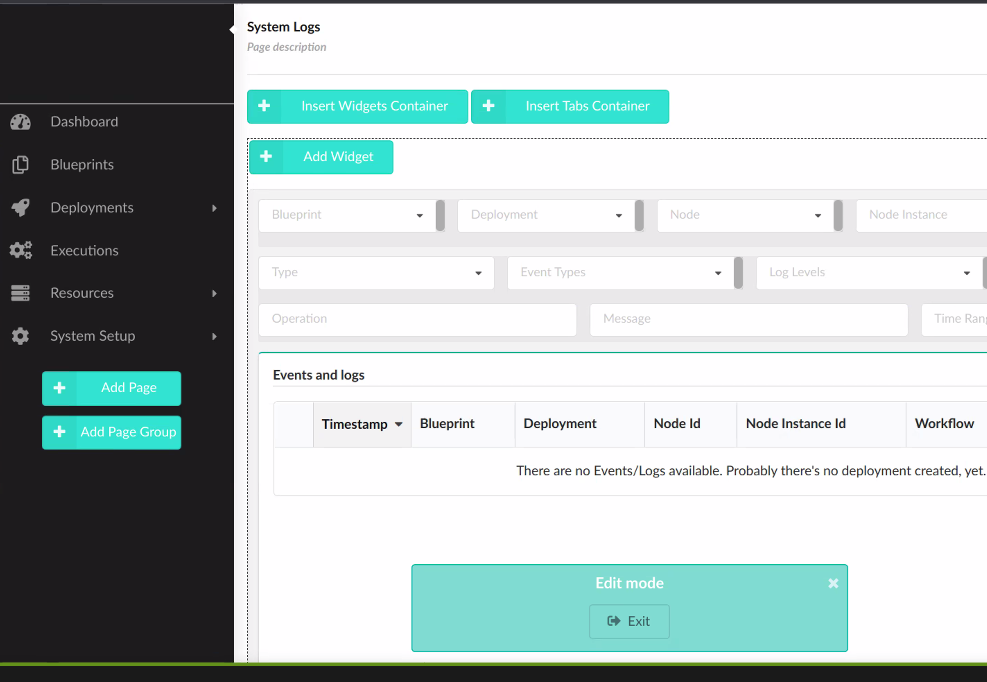Click plus icon on Add Page Group
Screen dimensions: 987x682
coord(59,432)
